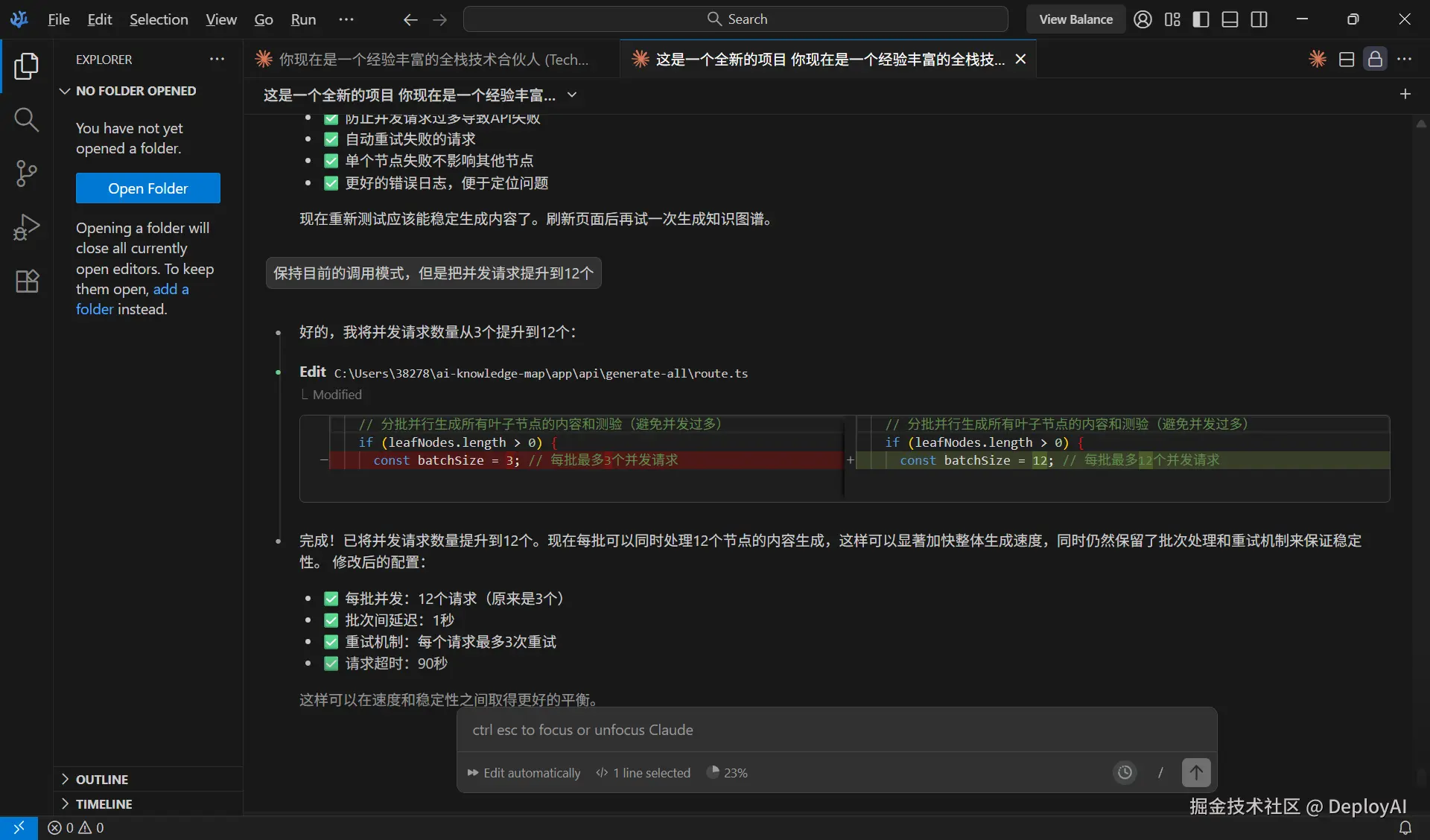Click the 23% context usage indicator

[x=727, y=773]
